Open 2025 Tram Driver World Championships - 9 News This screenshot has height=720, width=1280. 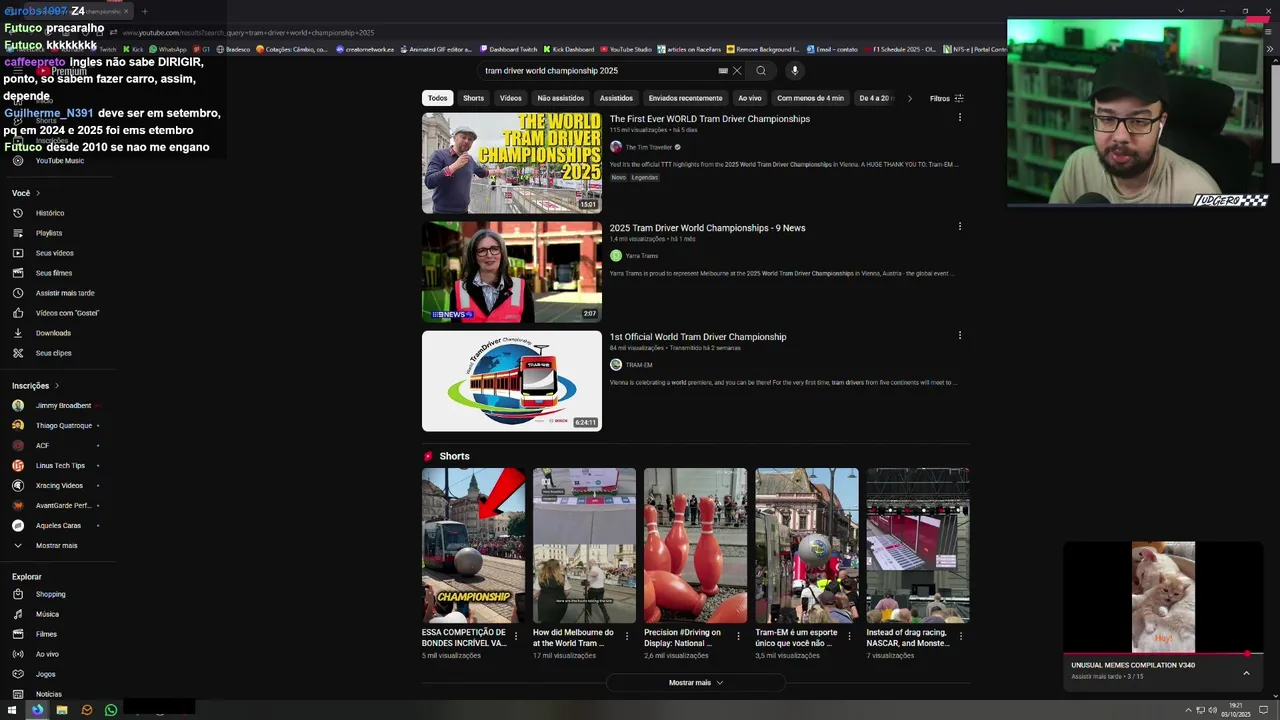pyautogui.click(x=707, y=228)
